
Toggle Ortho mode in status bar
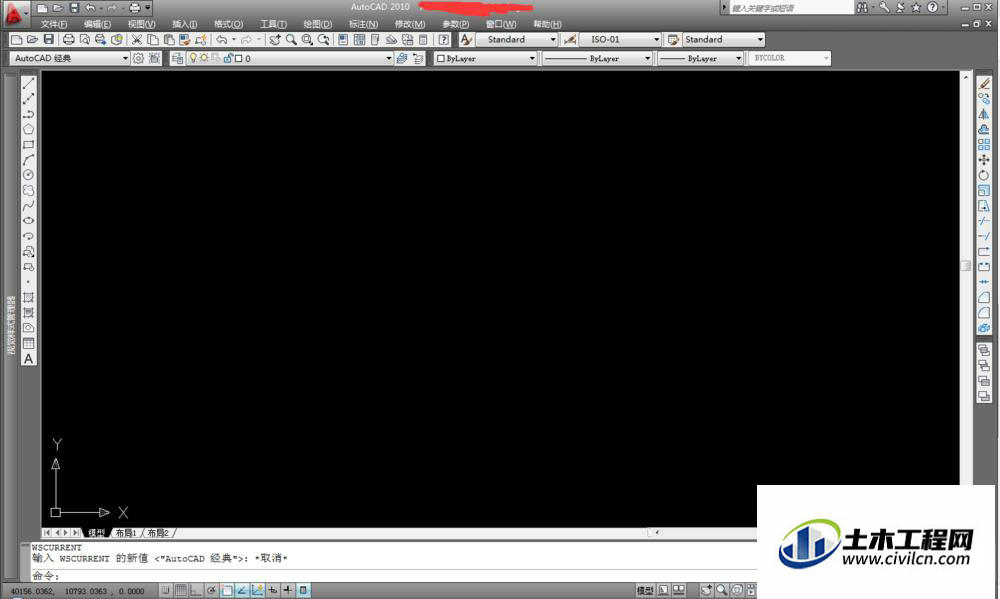196,590
